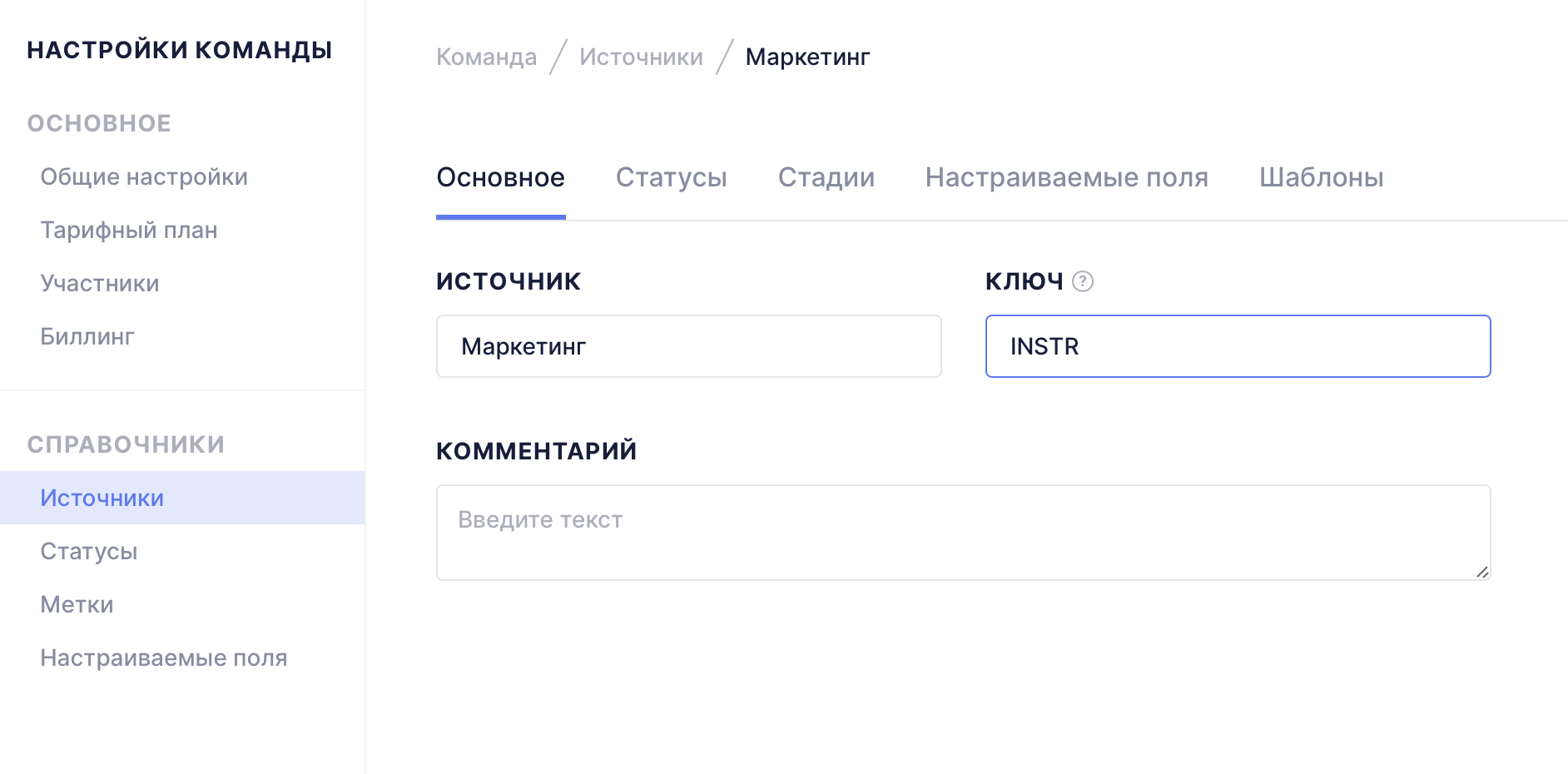
Task: Grab the comment textarea resize handle
Action: [x=1481, y=572]
